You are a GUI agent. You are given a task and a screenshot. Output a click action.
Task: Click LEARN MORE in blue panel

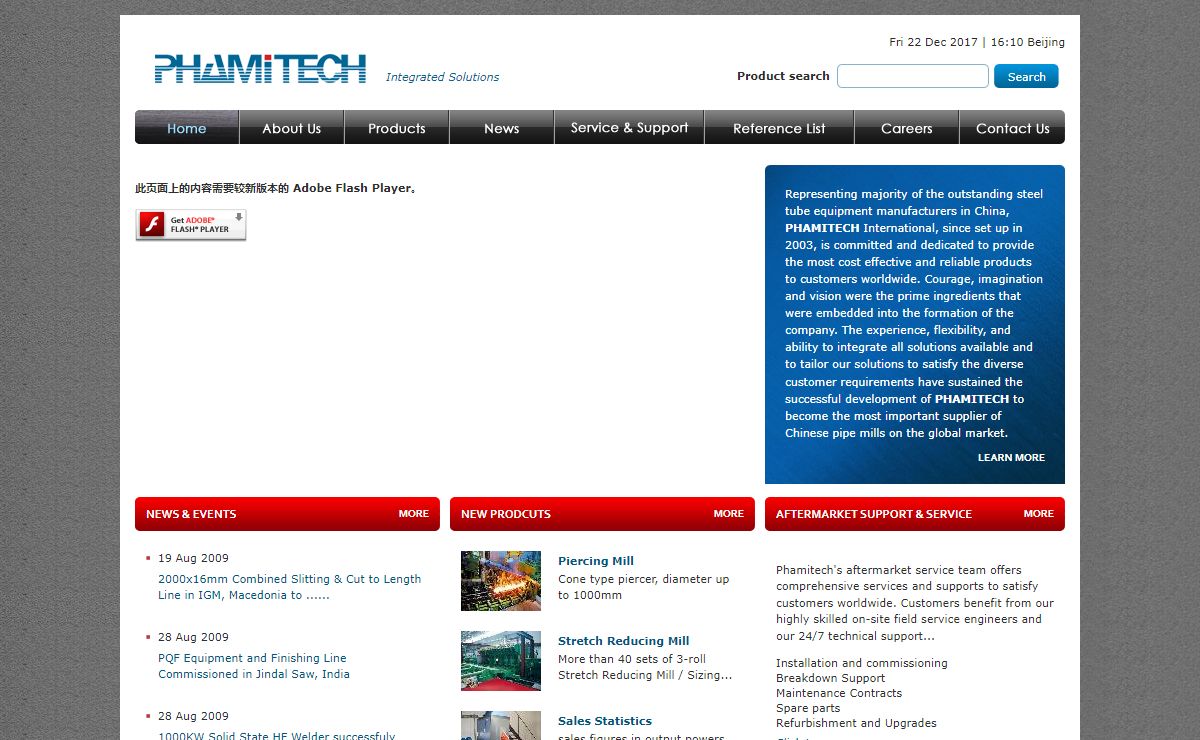pos(1011,457)
